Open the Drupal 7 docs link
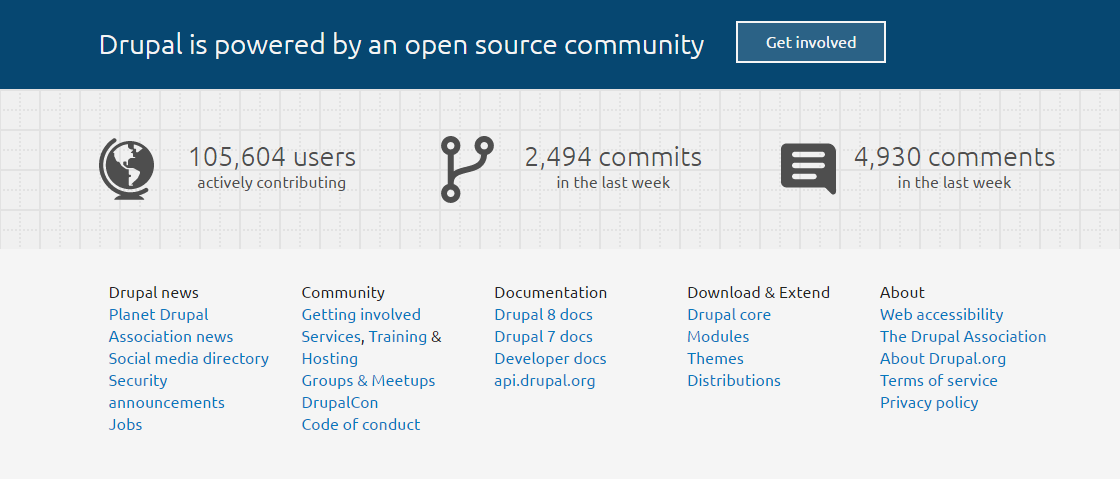This screenshot has height=479, width=1120. pyautogui.click(x=544, y=337)
